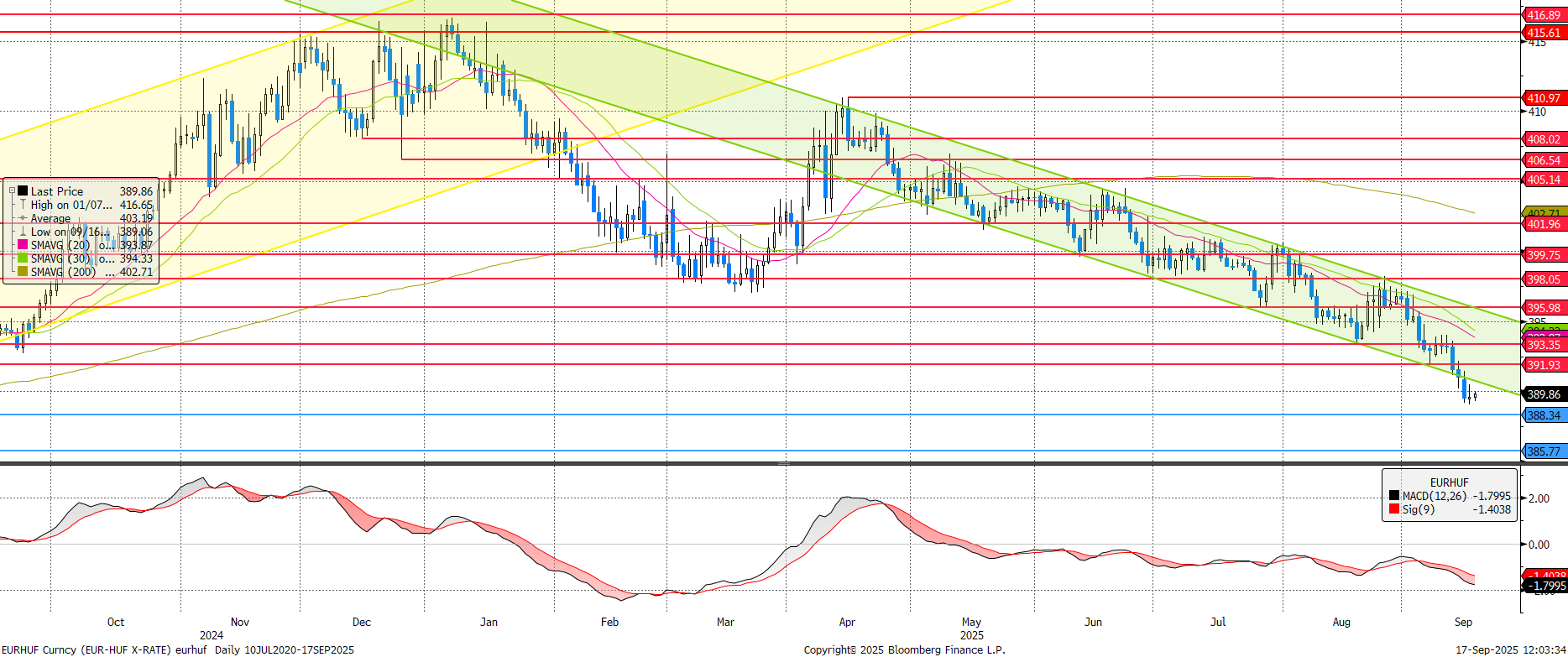Image resolution: width=1568 pixels, height=657 pixels.
Task: Click the Aug label on time axis
Action: [1341, 622]
